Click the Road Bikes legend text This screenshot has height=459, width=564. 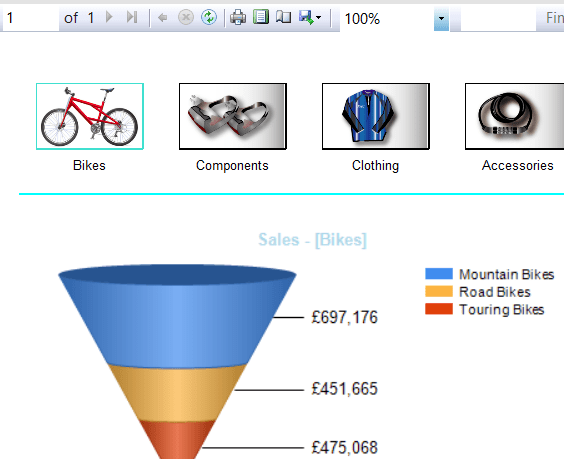(x=495, y=292)
